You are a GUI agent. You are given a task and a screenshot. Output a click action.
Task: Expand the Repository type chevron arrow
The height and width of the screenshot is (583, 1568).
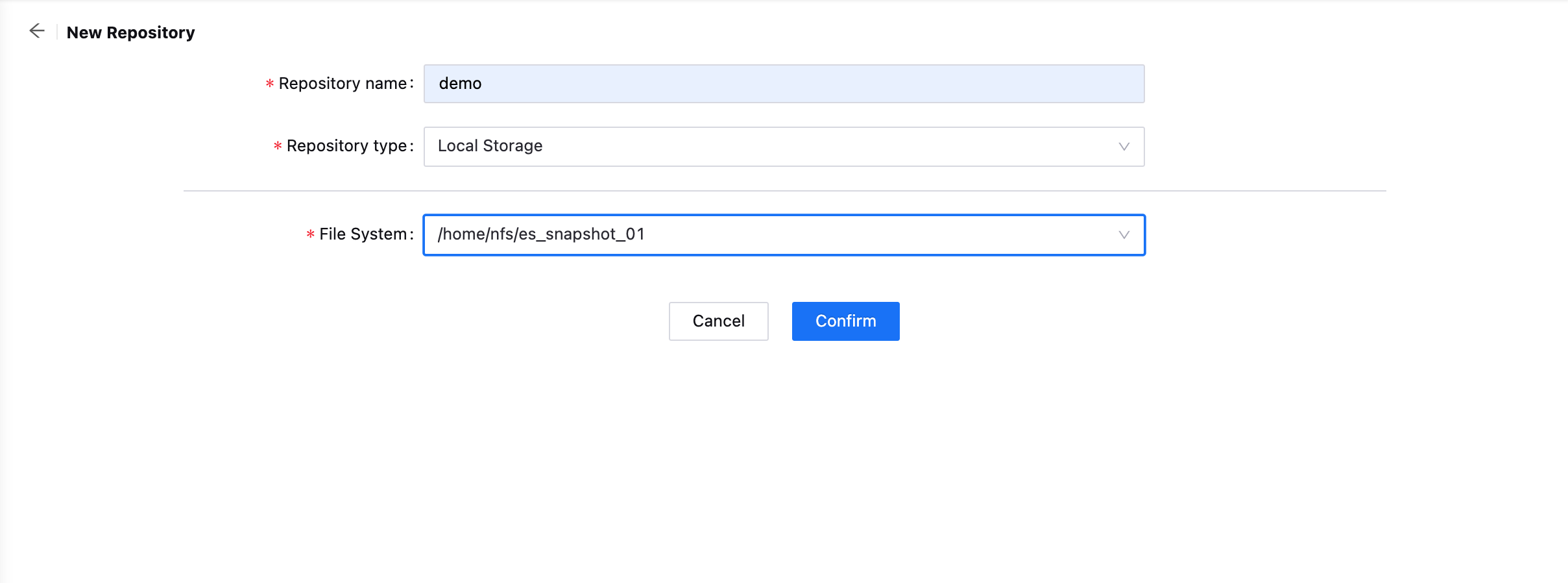coord(1124,147)
